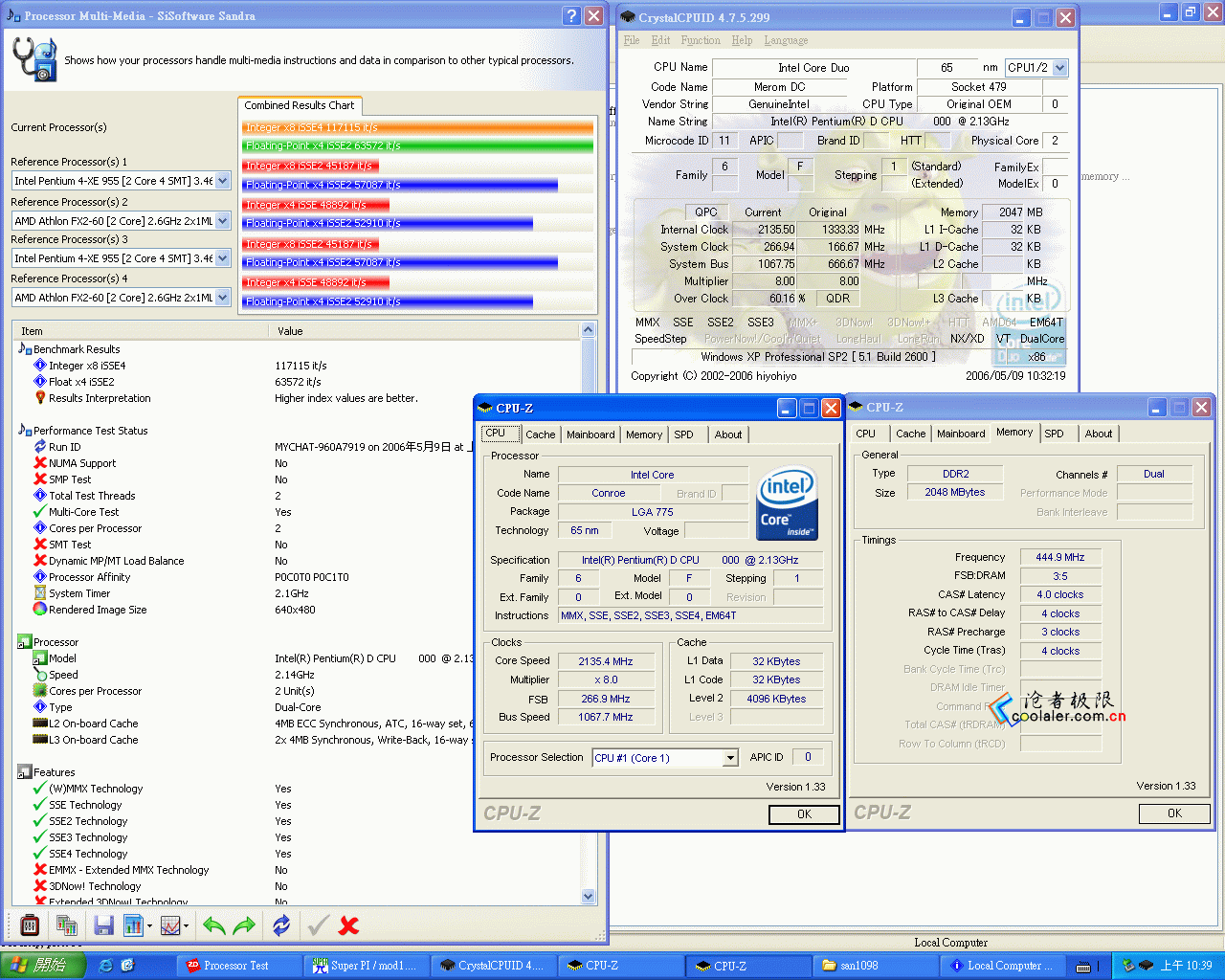Open Edit menu in CrystalCPUID
The height and width of the screenshot is (980, 1225).
[660, 40]
